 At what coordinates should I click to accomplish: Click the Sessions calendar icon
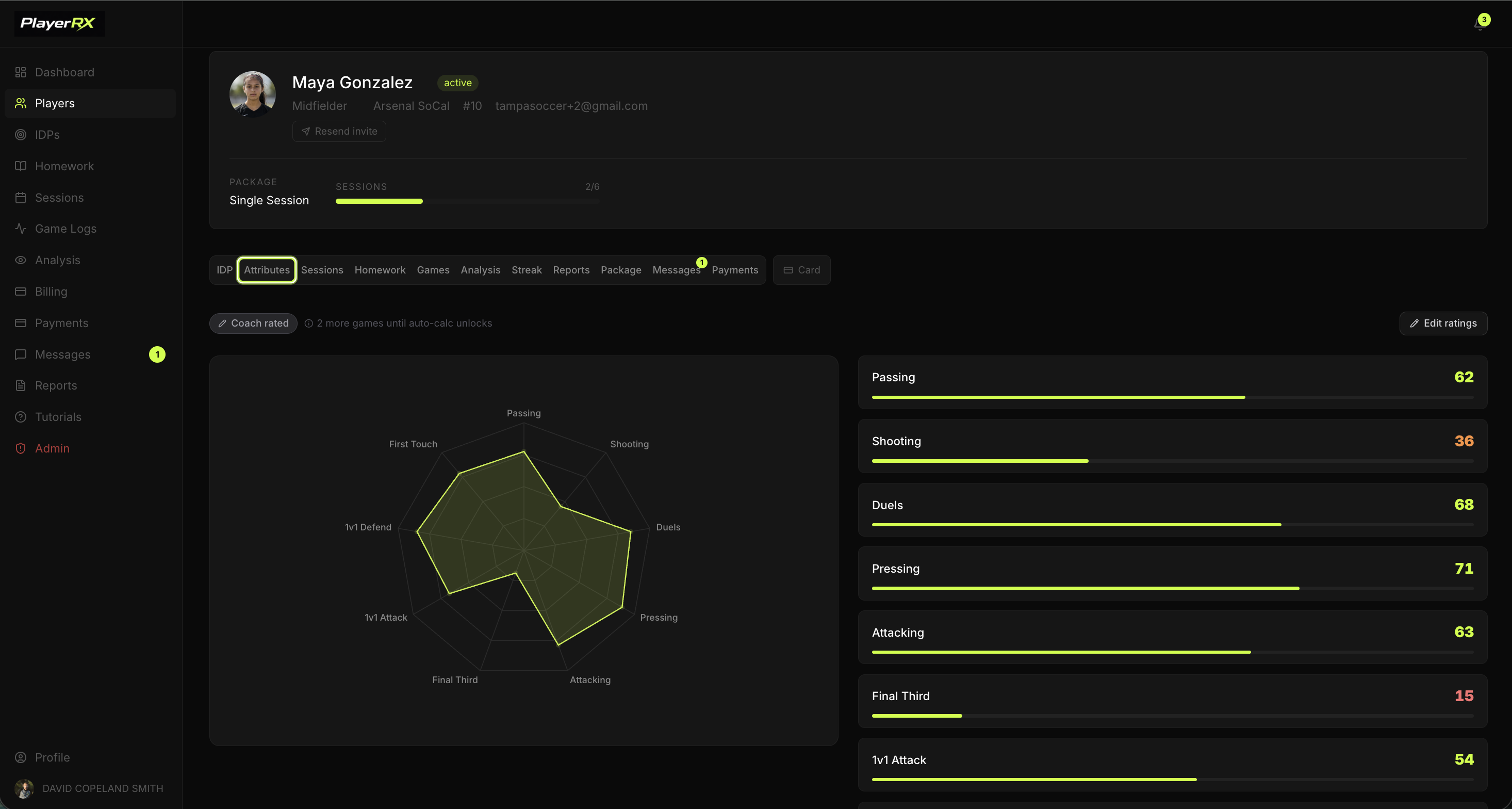pos(21,197)
